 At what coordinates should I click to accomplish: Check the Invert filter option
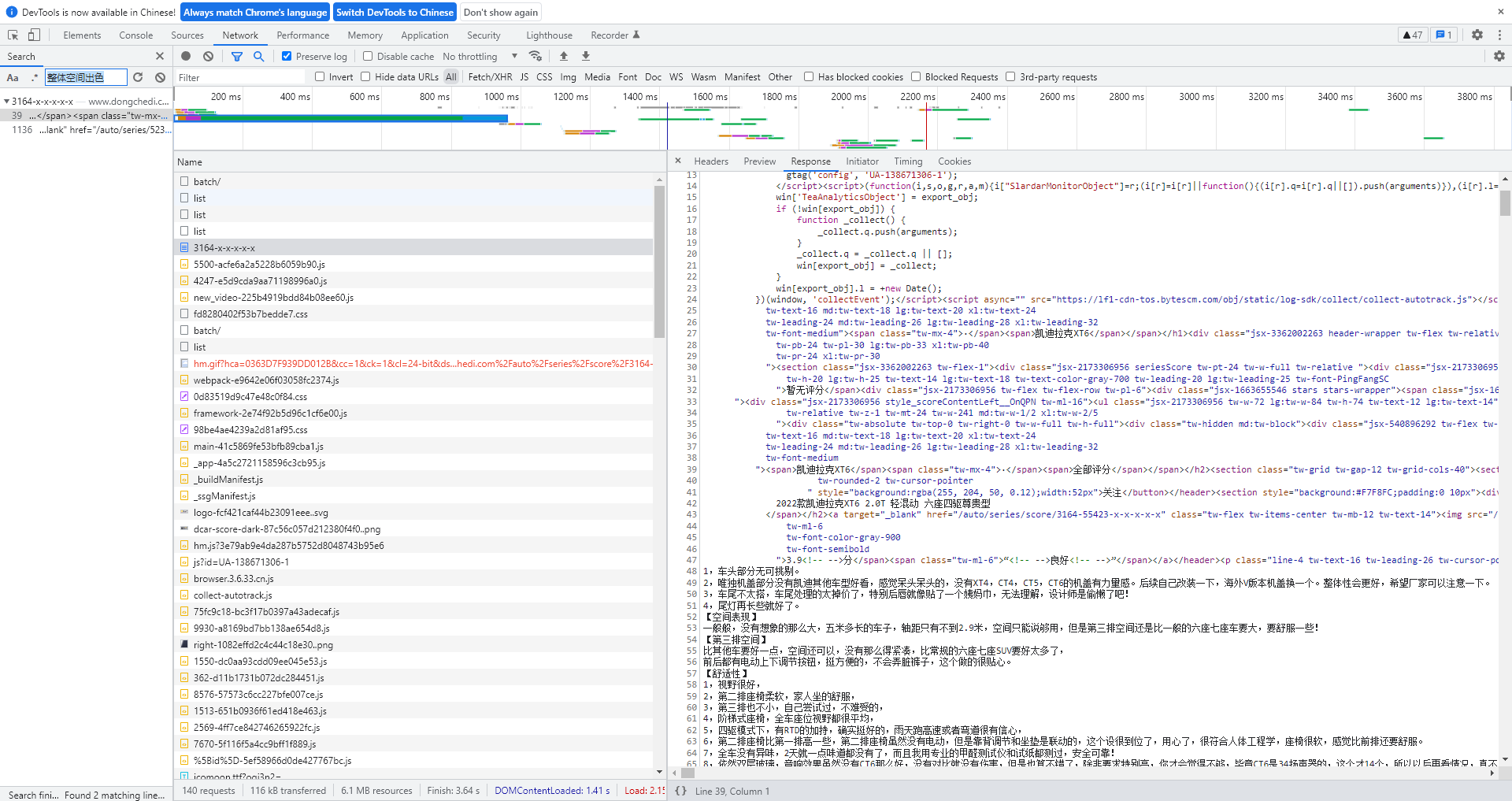click(x=320, y=76)
